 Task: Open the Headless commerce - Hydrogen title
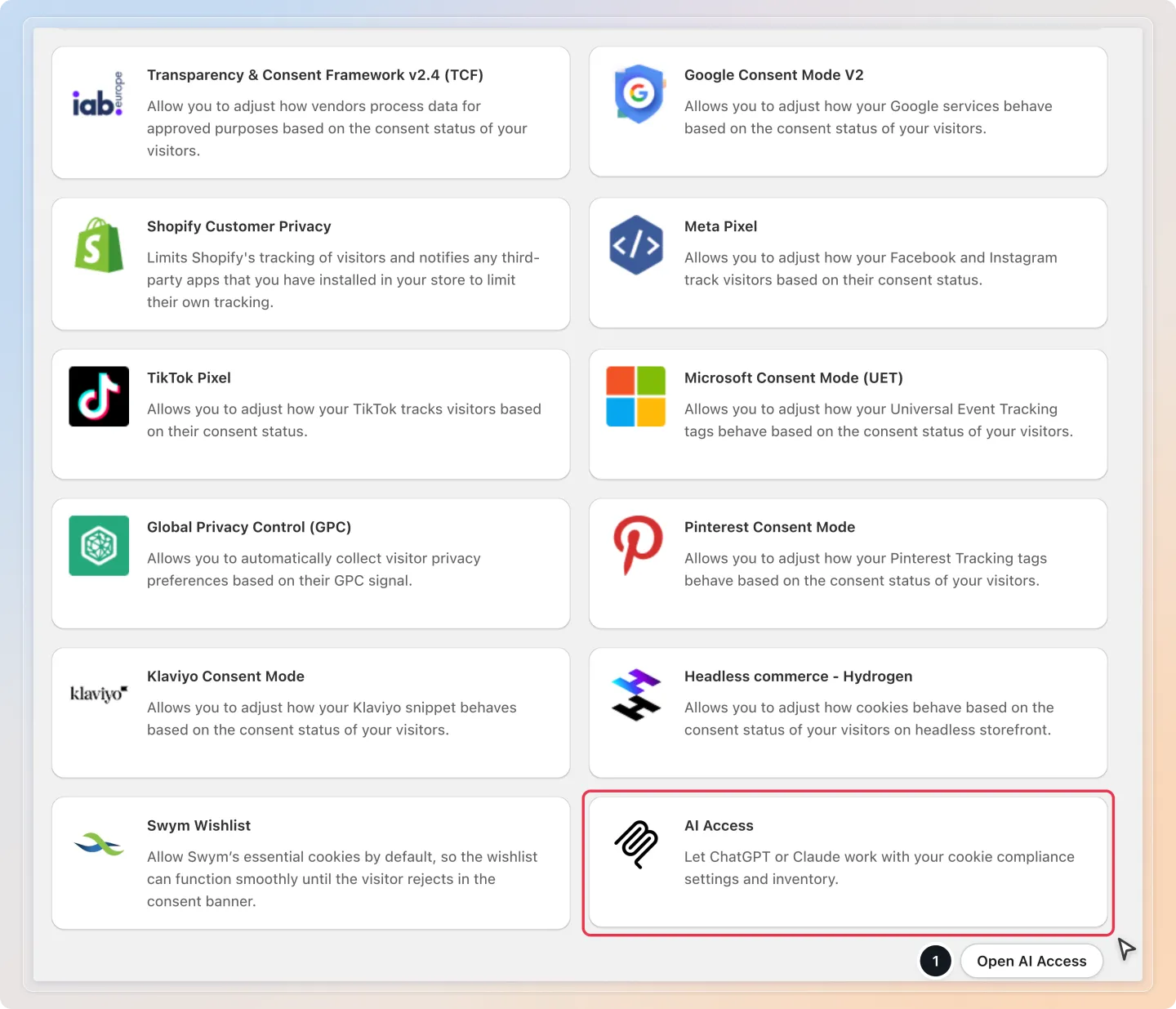[x=799, y=676]
